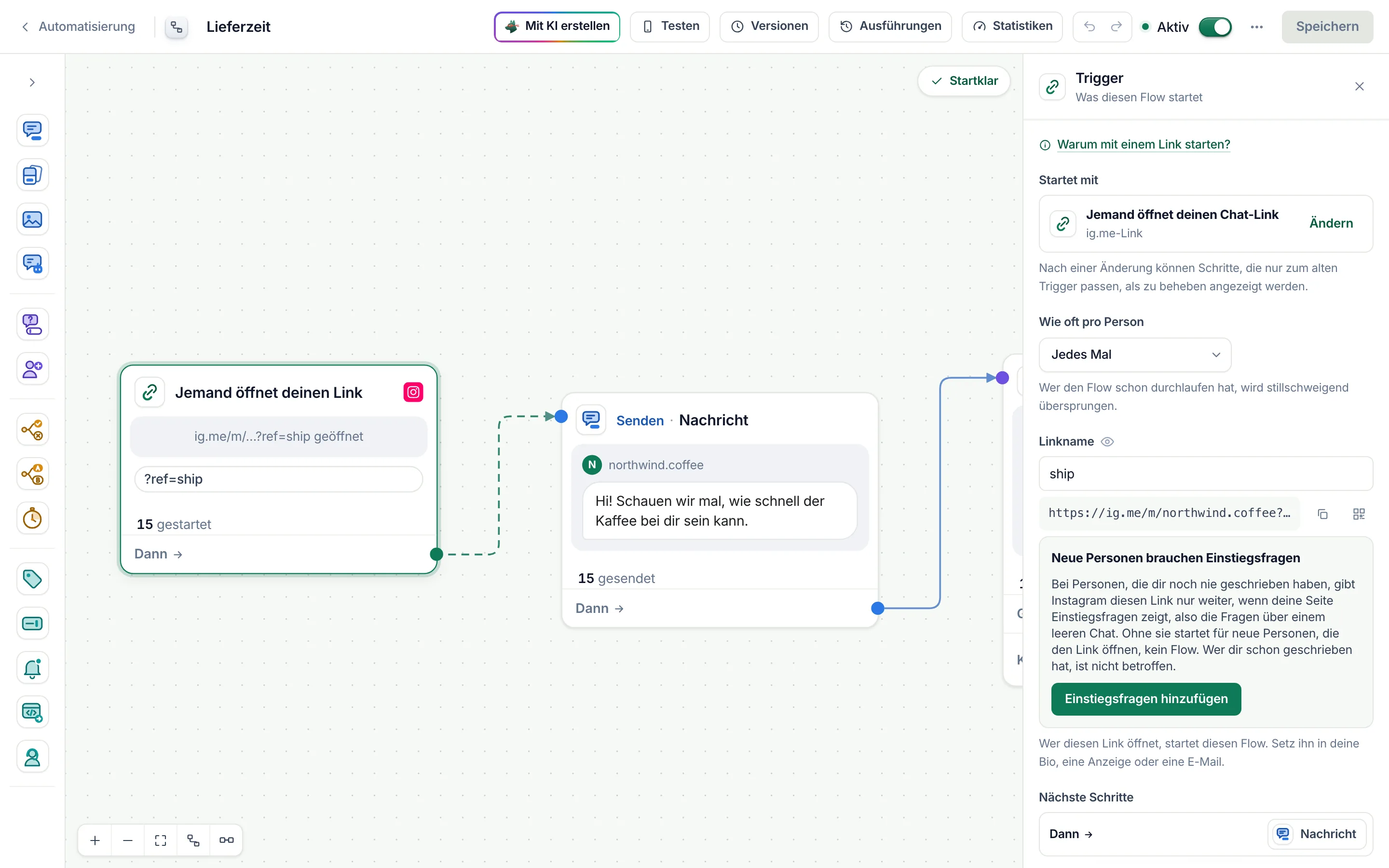Click the Speichern button
This screenshot has height=868, width=1389.
[x=1327, y=27]
